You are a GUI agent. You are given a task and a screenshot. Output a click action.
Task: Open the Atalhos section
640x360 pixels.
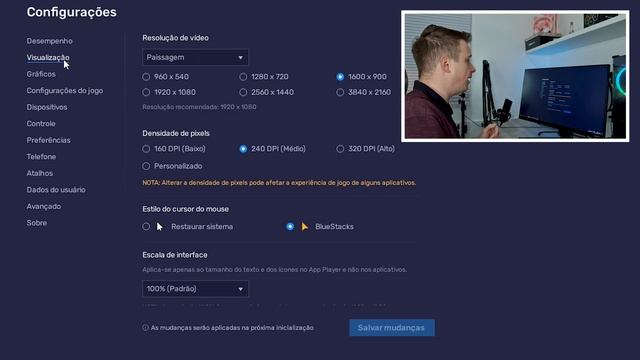coord(40,173)
